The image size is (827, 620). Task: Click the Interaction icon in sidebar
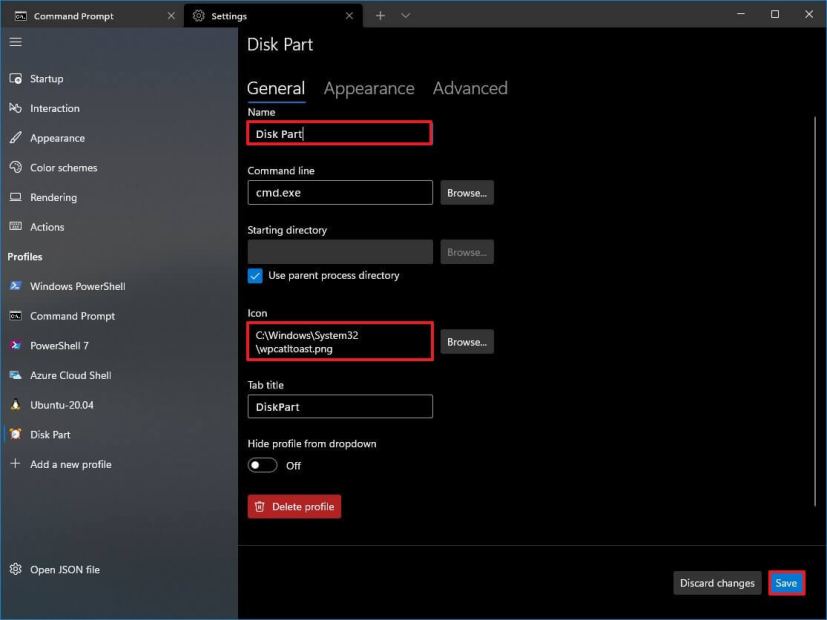tap(15, 108)
